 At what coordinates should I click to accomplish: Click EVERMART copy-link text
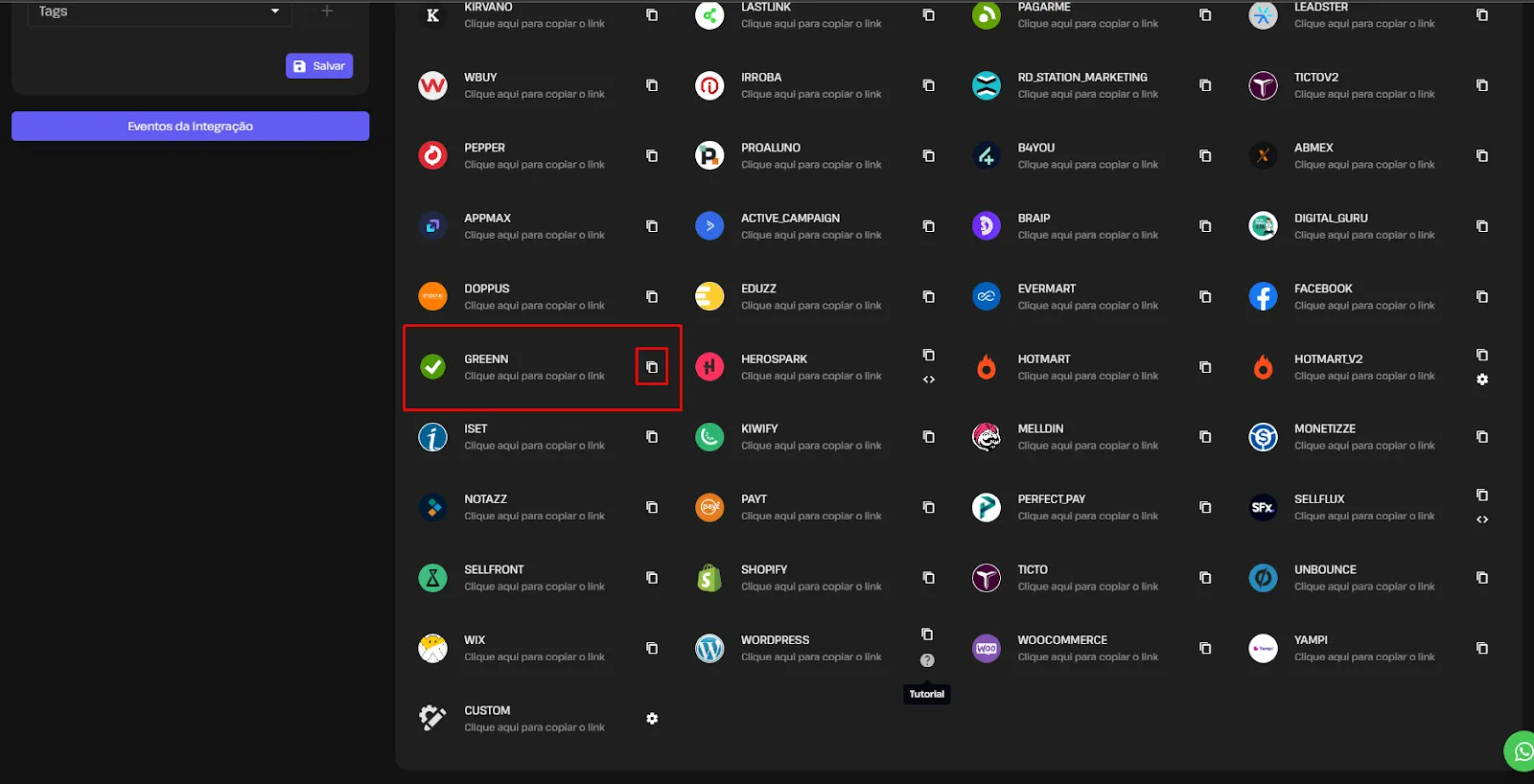(1088, 306)
